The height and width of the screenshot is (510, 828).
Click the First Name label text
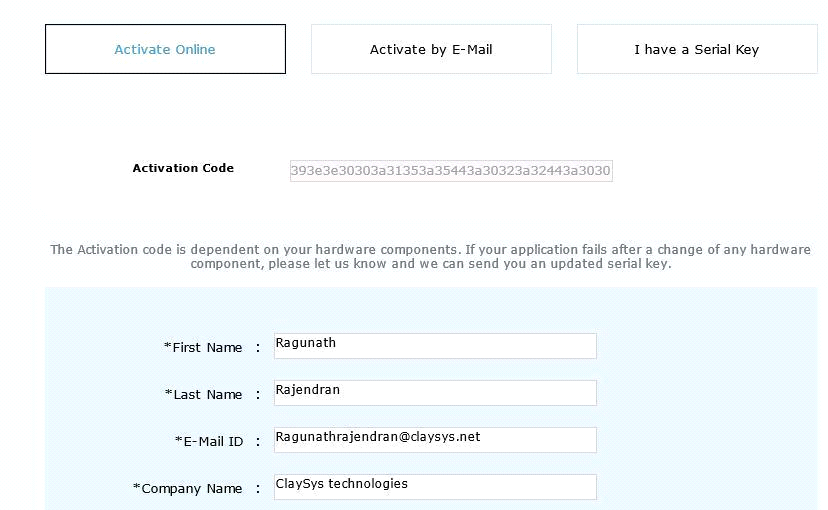[207, 347]
